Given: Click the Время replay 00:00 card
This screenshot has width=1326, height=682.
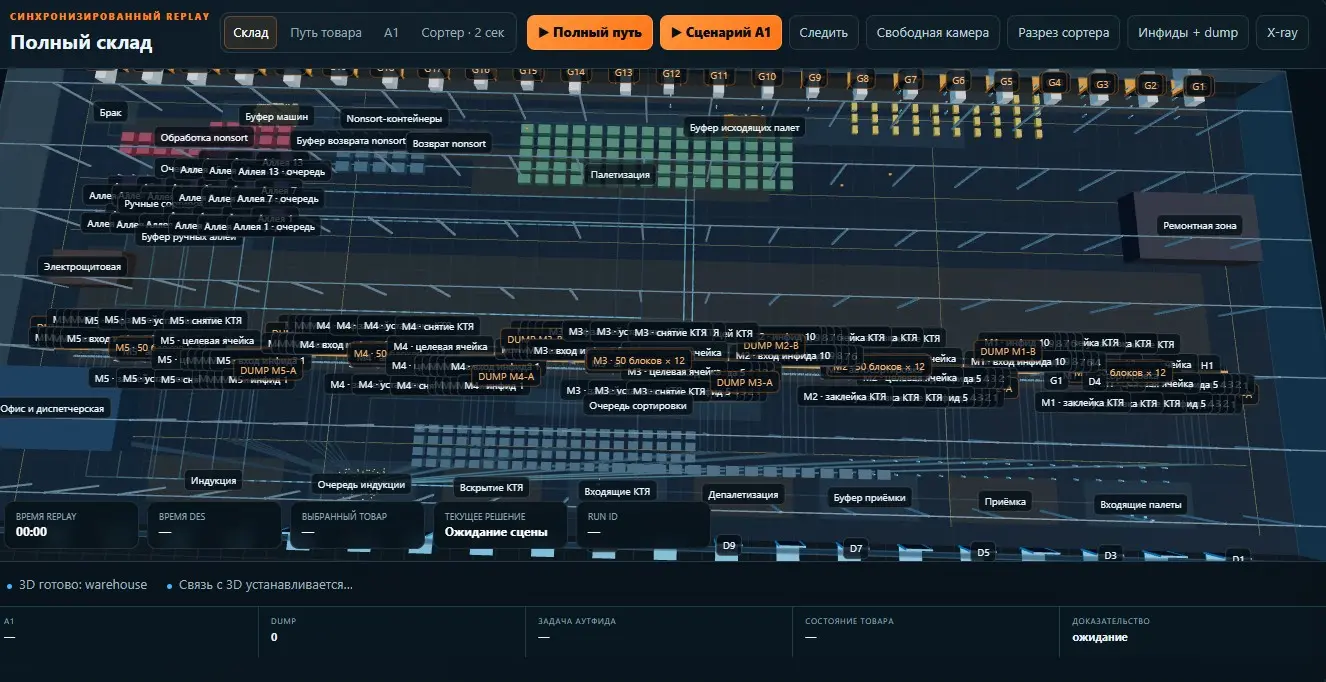Looking at the screenshot, I should 72,525.
